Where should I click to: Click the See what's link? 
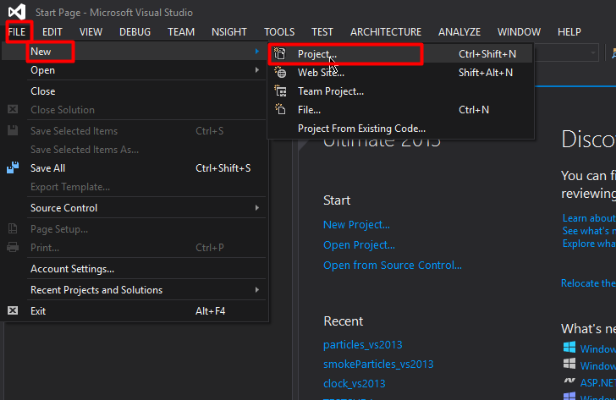[588, 231]
